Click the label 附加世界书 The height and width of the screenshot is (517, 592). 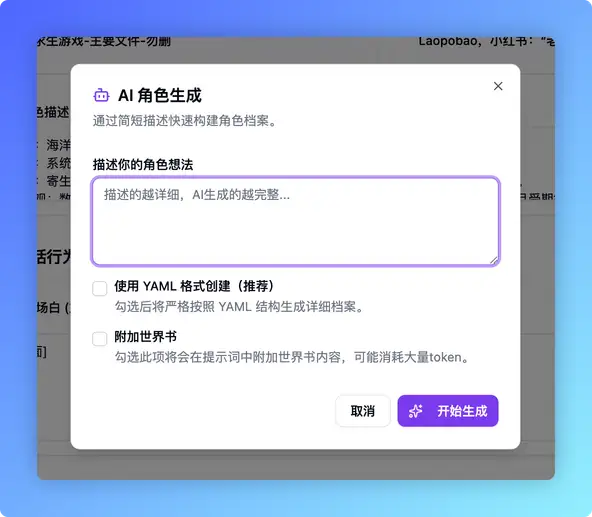point(145,336)
